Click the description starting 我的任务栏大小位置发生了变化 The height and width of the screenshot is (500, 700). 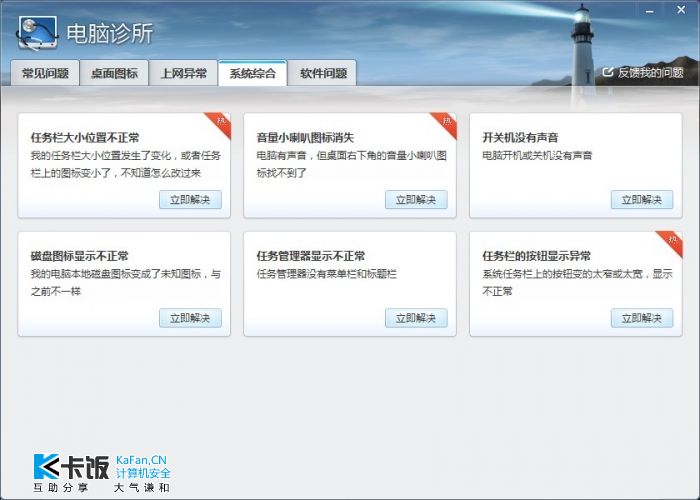coord(126,164)
